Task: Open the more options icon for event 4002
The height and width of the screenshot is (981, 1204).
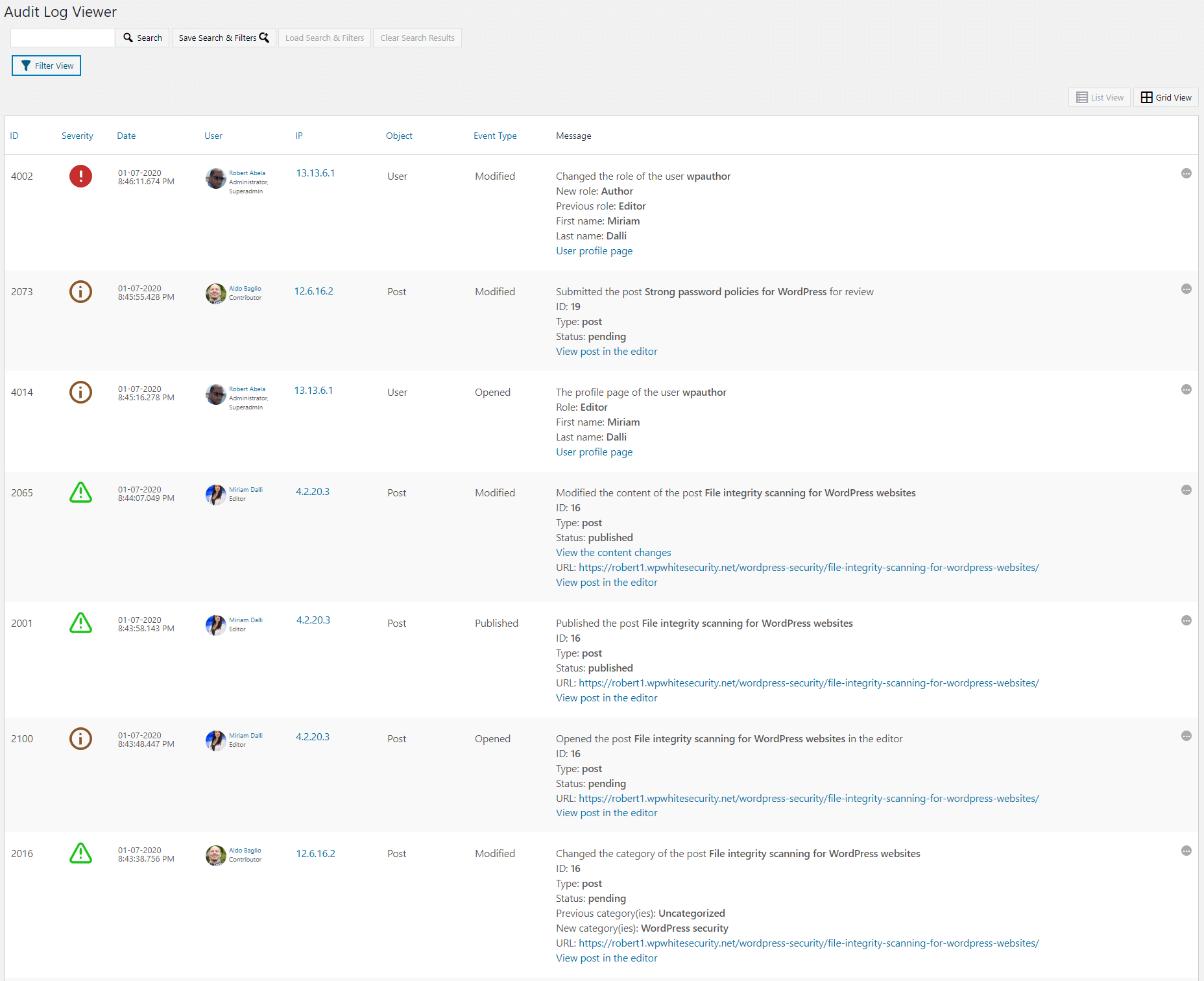Action: [x=1186, y=173]
